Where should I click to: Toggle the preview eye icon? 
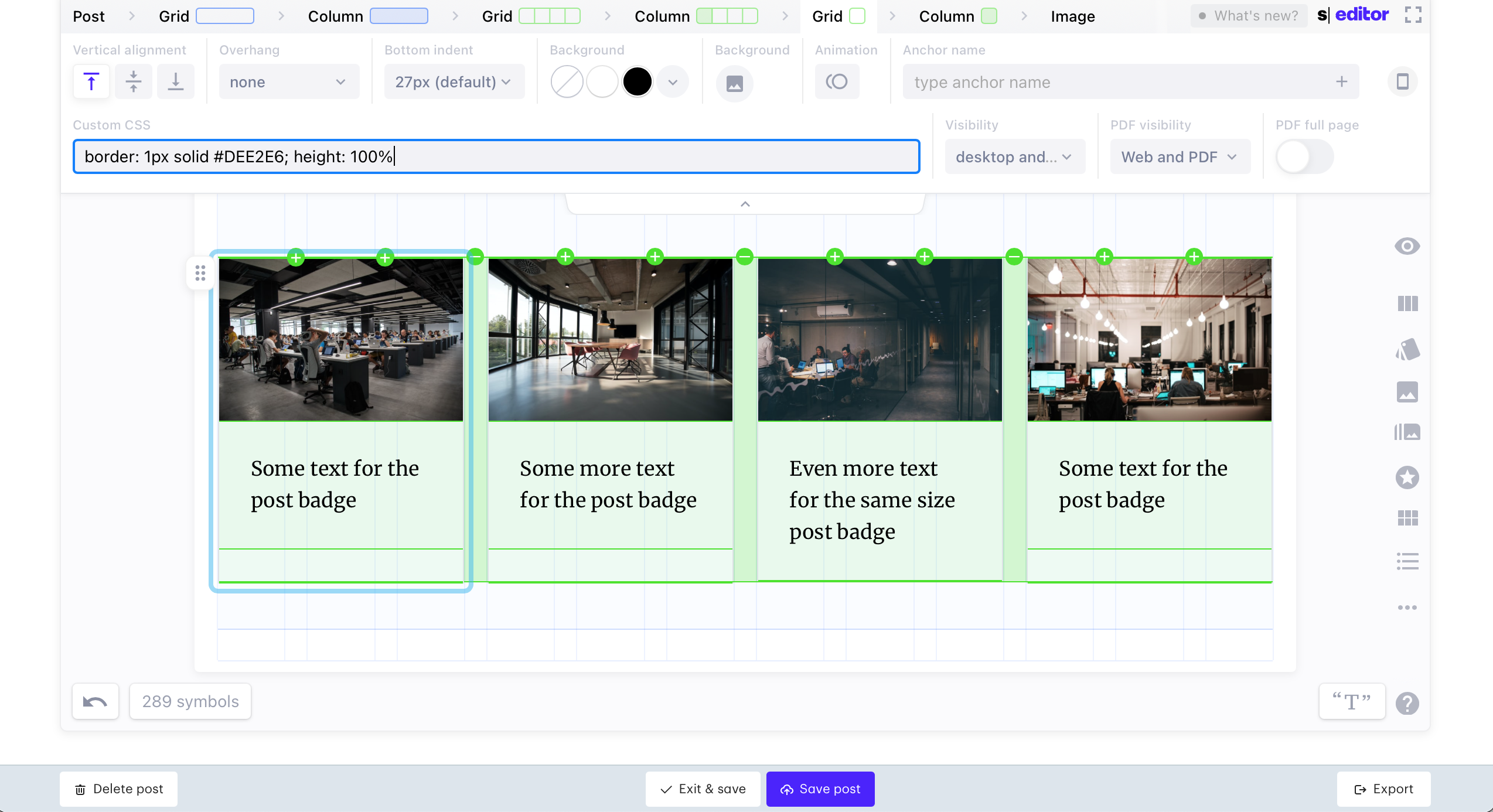click(1407, 246)
